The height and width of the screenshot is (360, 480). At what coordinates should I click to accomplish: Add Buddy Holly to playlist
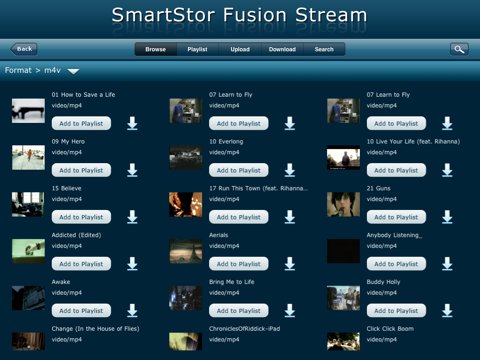tap(396, 311)
